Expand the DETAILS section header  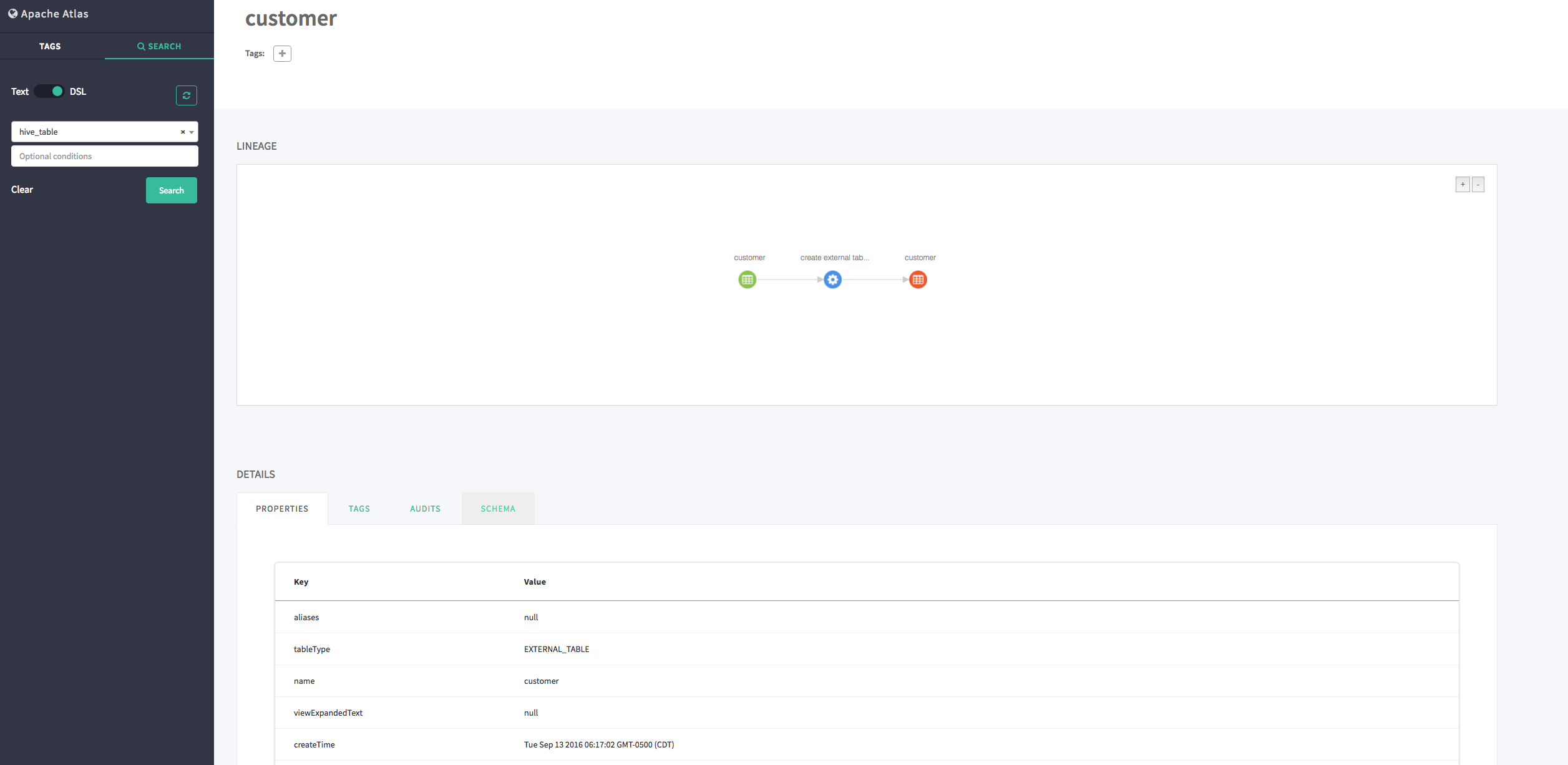[256, 474]
